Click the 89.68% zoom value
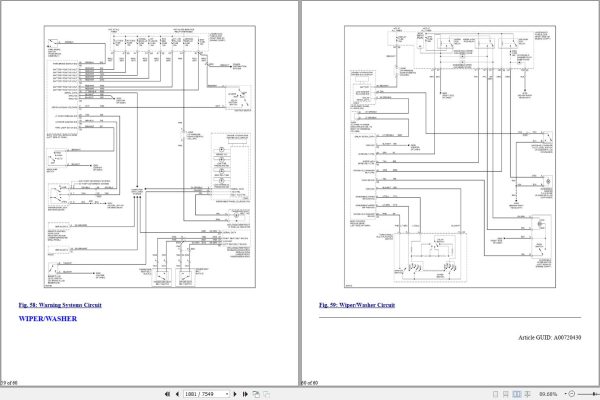Screen dimensions: 600x400 (x=548, y=394)
